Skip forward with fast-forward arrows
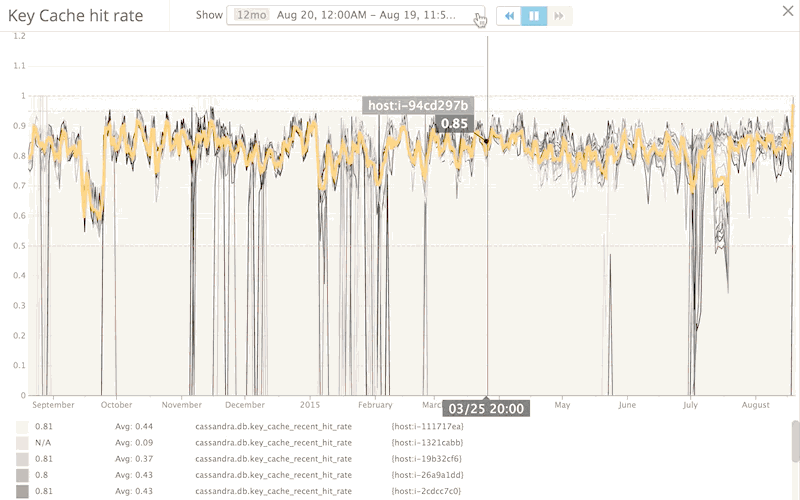Viewport: 800px width, 500px height. 559,16
